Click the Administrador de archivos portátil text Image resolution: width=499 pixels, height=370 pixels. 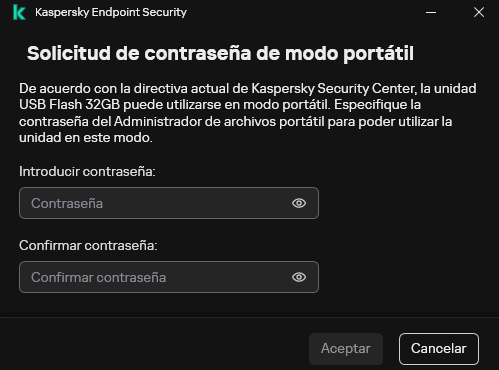pyautogui.click(x=219, y=121)
